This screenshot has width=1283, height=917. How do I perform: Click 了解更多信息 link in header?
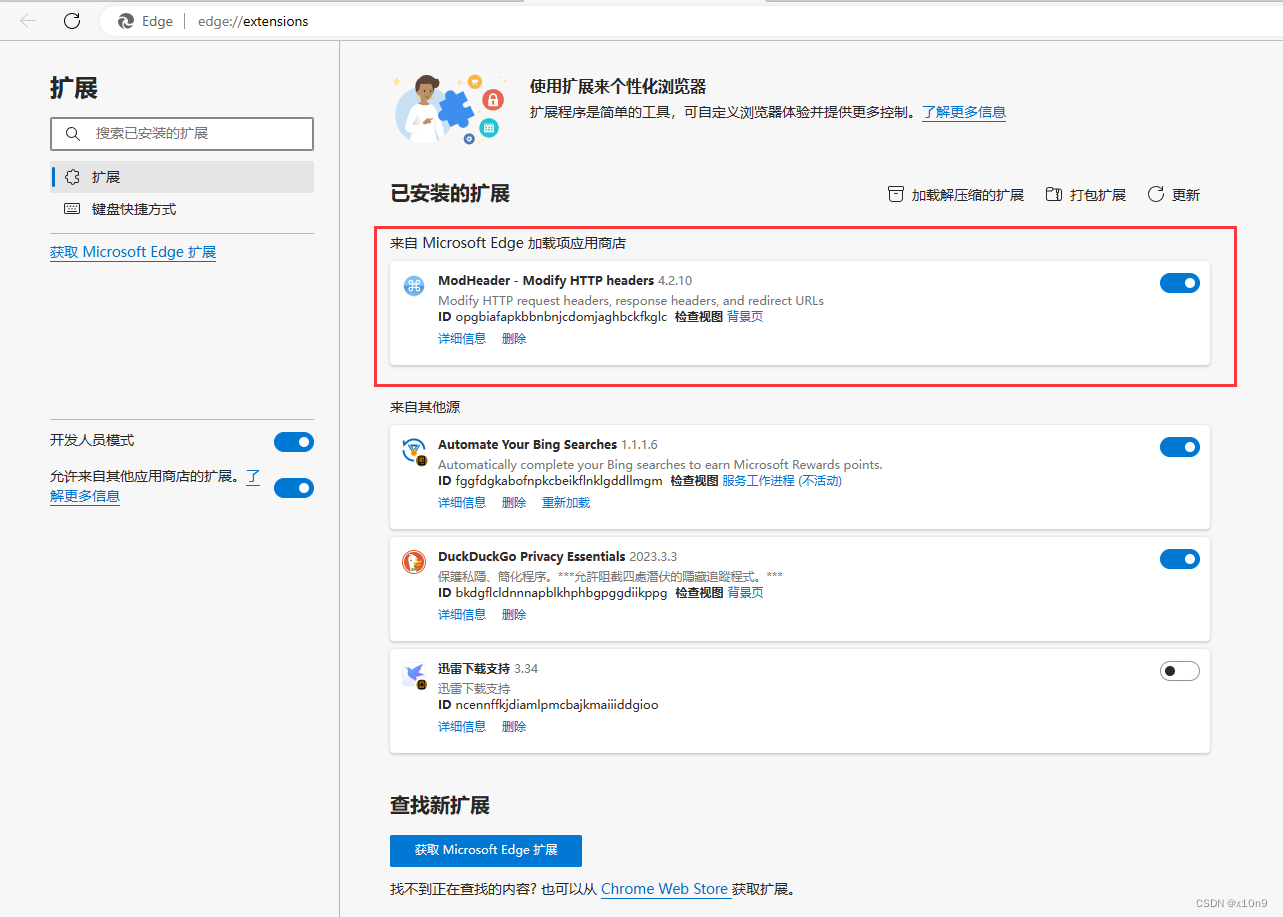pyautogui.click(x=964, y=112)
